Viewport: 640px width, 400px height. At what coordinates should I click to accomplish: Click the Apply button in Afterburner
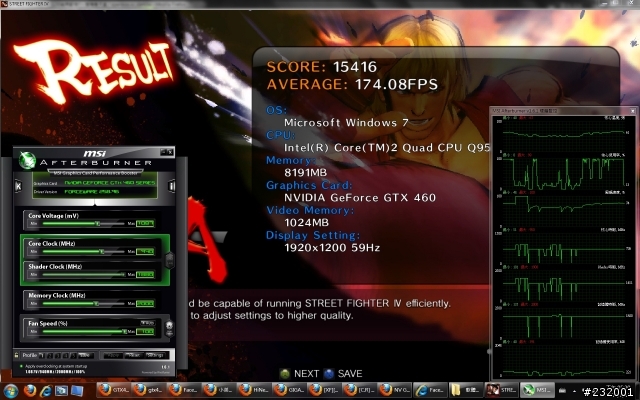113,356
